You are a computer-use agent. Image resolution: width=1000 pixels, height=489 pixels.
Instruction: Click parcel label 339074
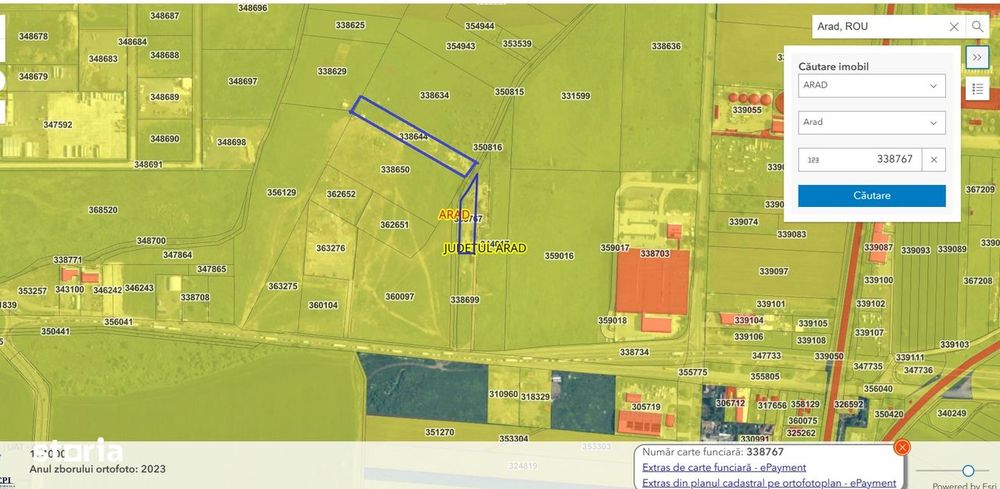743,222
